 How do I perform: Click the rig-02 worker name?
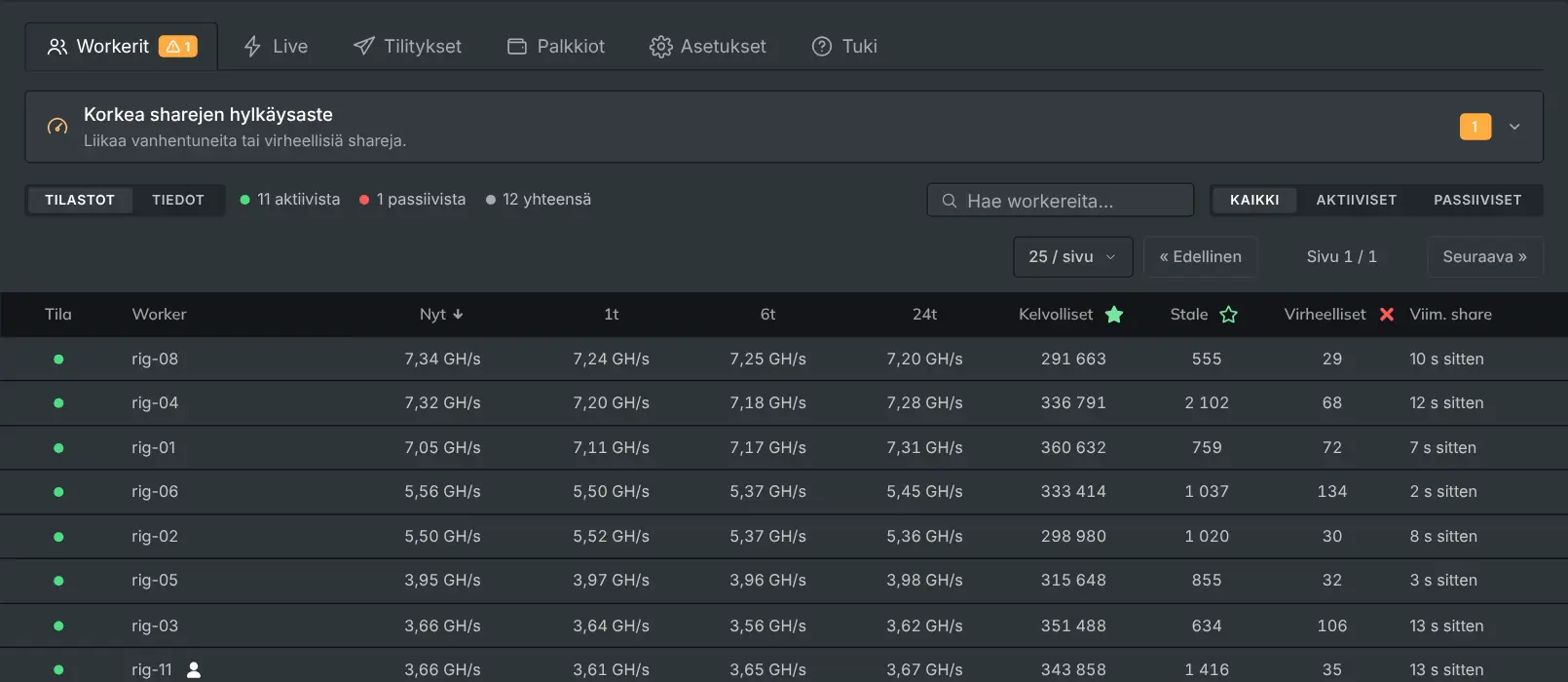coord(155,536)
